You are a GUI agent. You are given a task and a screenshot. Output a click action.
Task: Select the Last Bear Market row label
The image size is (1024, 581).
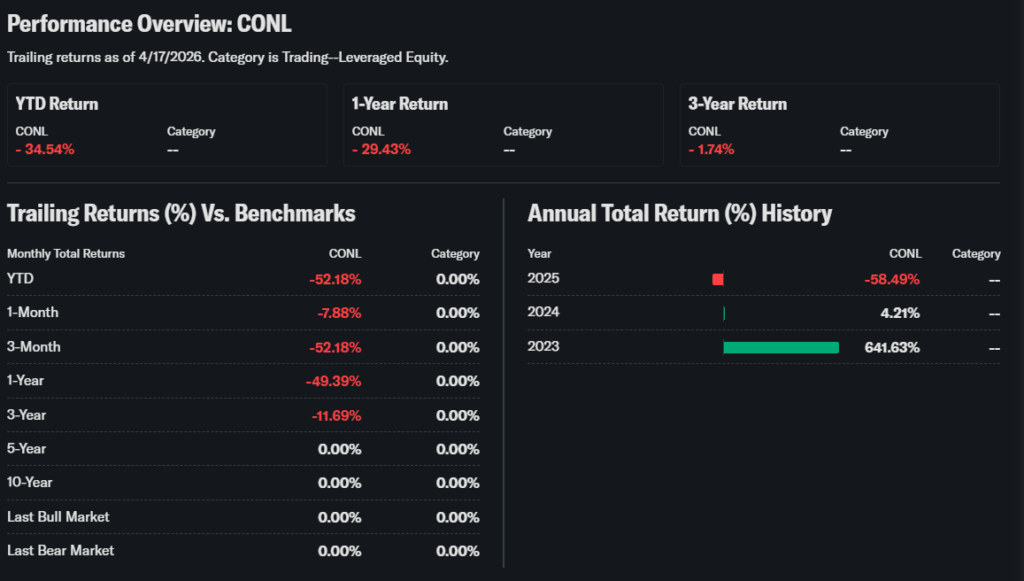pos(60,551)
